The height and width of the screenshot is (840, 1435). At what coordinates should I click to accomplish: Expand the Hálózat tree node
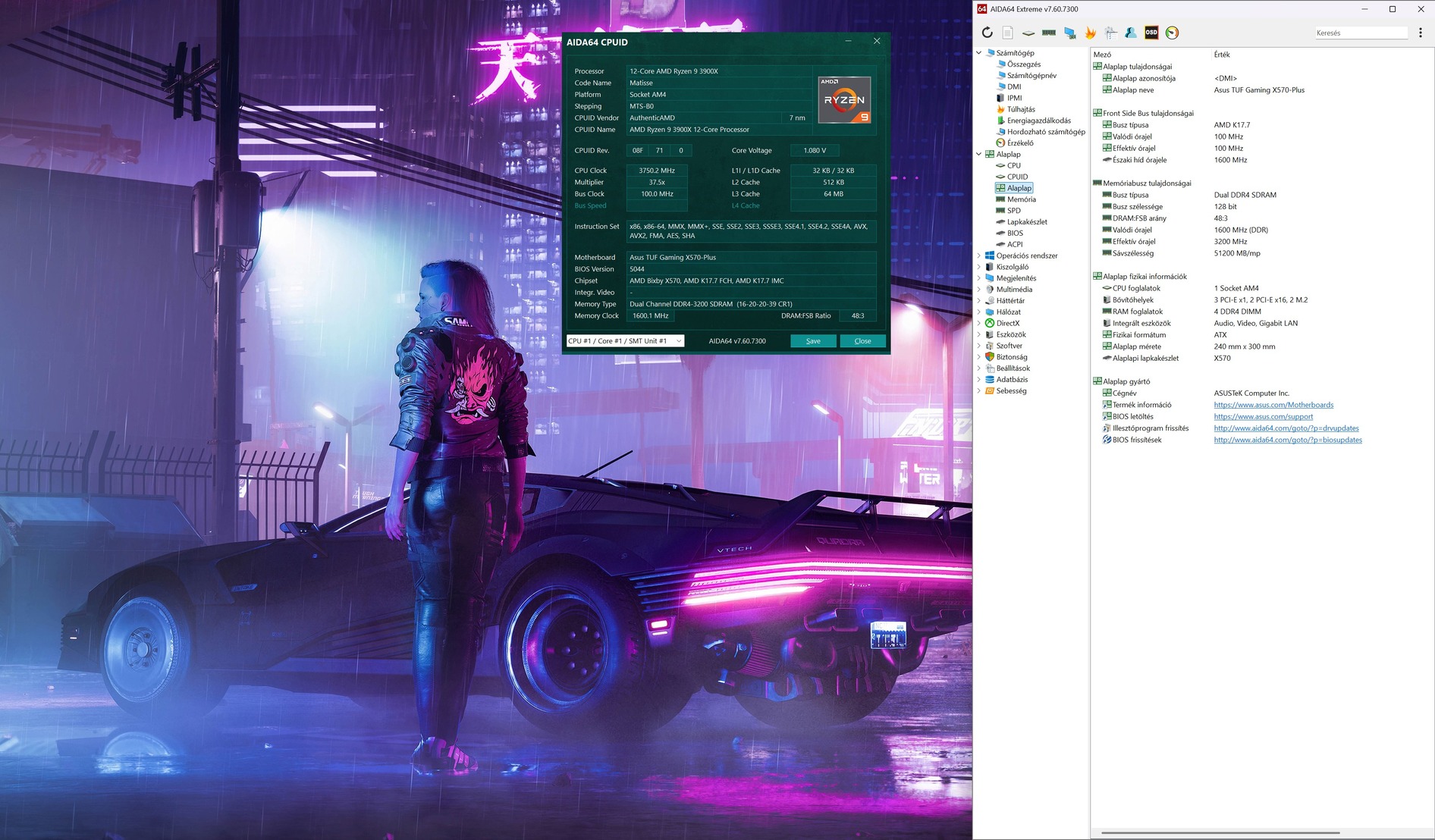(x=979, y=312)
